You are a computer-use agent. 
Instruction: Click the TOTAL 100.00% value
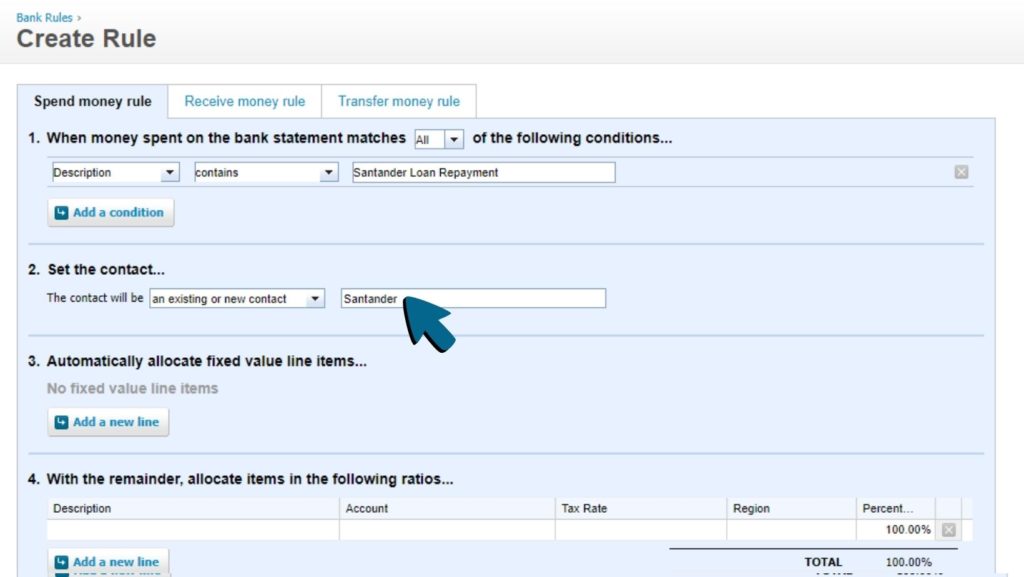point(908,562)
